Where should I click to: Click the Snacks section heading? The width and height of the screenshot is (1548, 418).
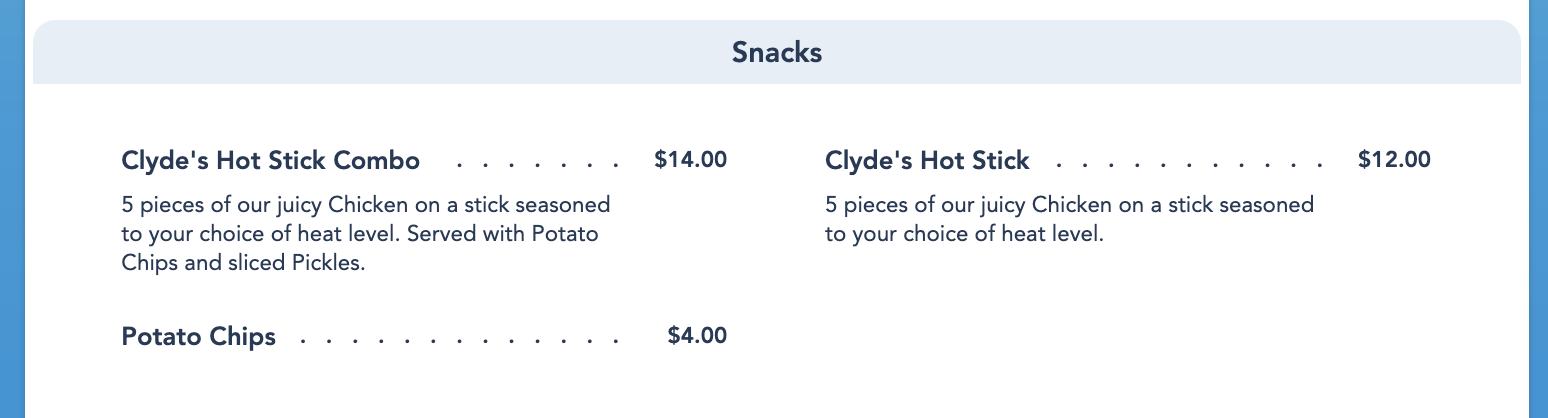click(x=776, y=52)
